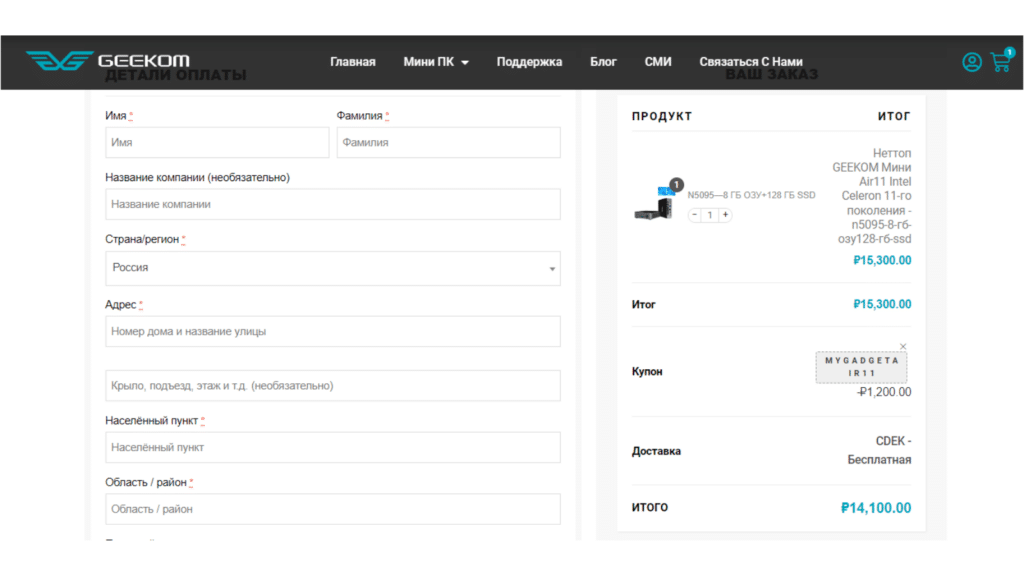1024x576 pixels.
Task: Open the Страна/регион dropdown showing Россия
Action: coord(333,268)
